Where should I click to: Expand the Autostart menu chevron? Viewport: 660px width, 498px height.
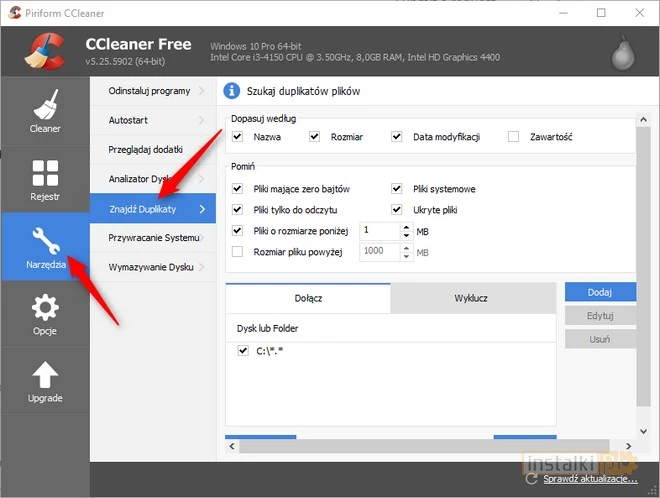[202, 120]
